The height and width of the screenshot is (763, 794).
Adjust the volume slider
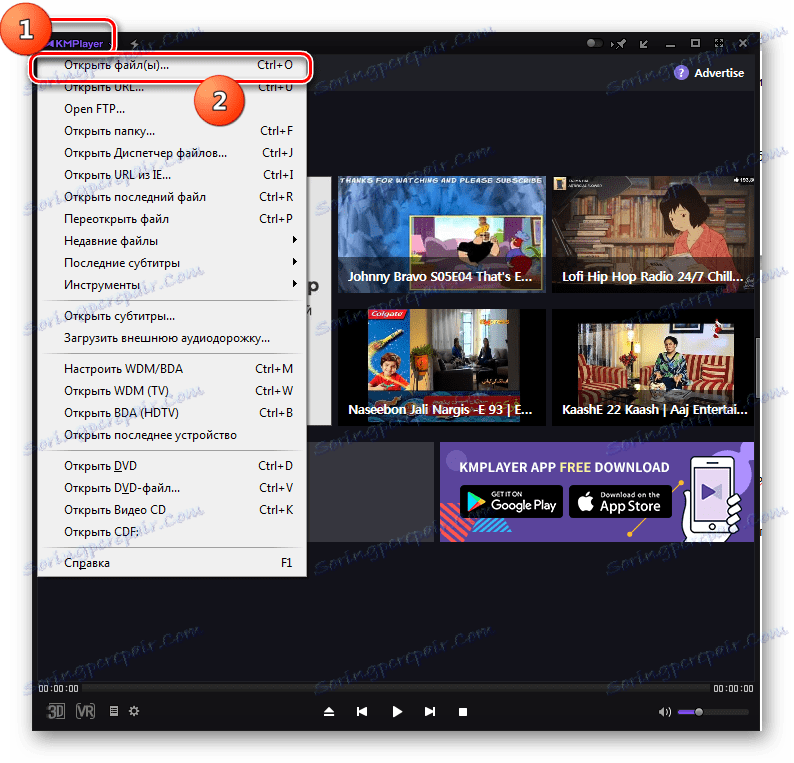713,712
